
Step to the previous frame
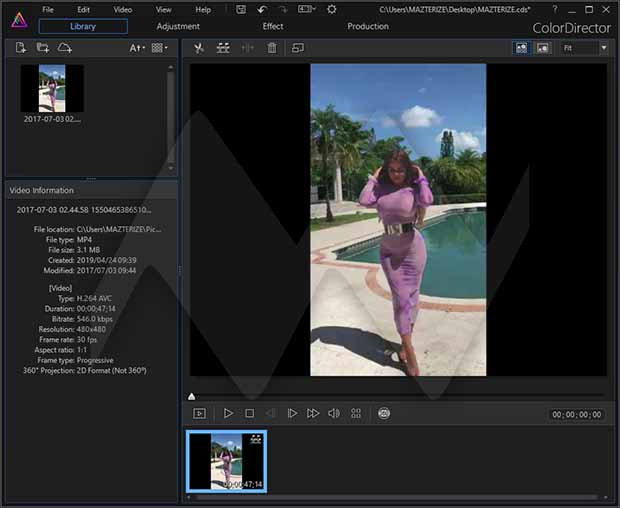coord(271,414)
